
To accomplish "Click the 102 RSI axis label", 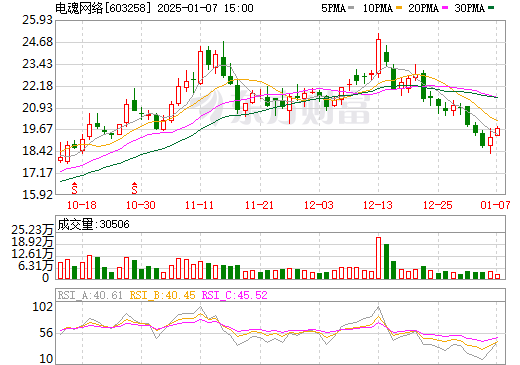I will tap(43, 307).
